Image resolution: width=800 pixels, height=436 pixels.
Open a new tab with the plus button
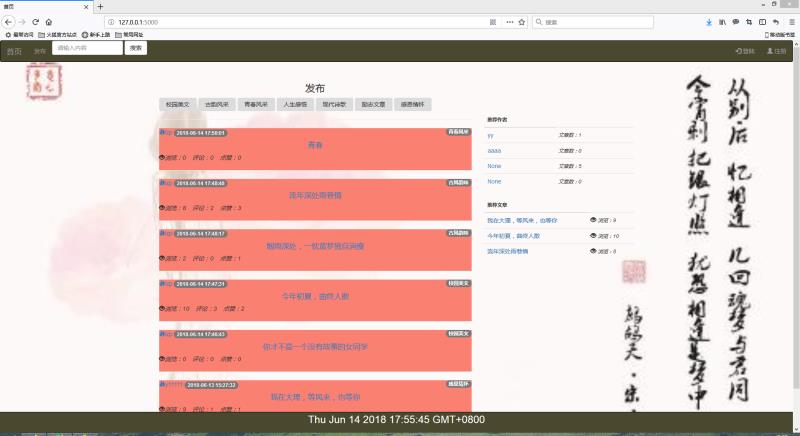pyautogui.click(x=100, y=7)
